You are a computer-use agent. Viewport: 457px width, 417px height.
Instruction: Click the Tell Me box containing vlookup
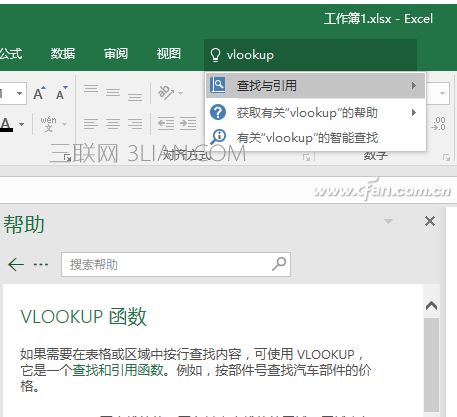click(x=310, y=55)
